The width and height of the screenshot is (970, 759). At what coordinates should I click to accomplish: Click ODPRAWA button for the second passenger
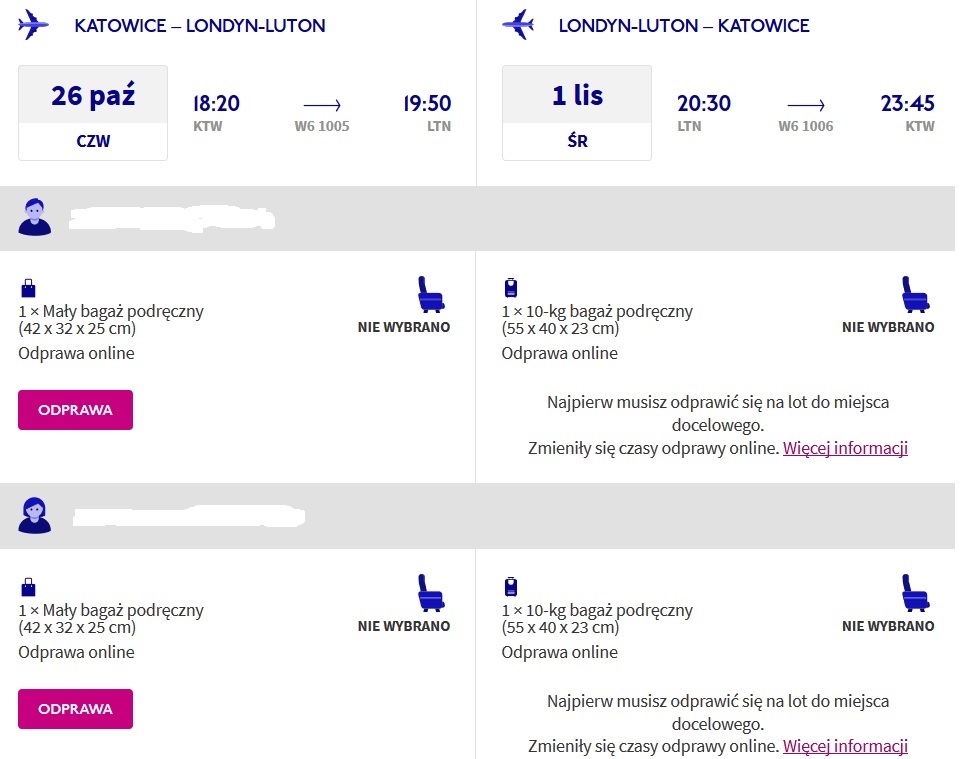[x=75, y=709]
